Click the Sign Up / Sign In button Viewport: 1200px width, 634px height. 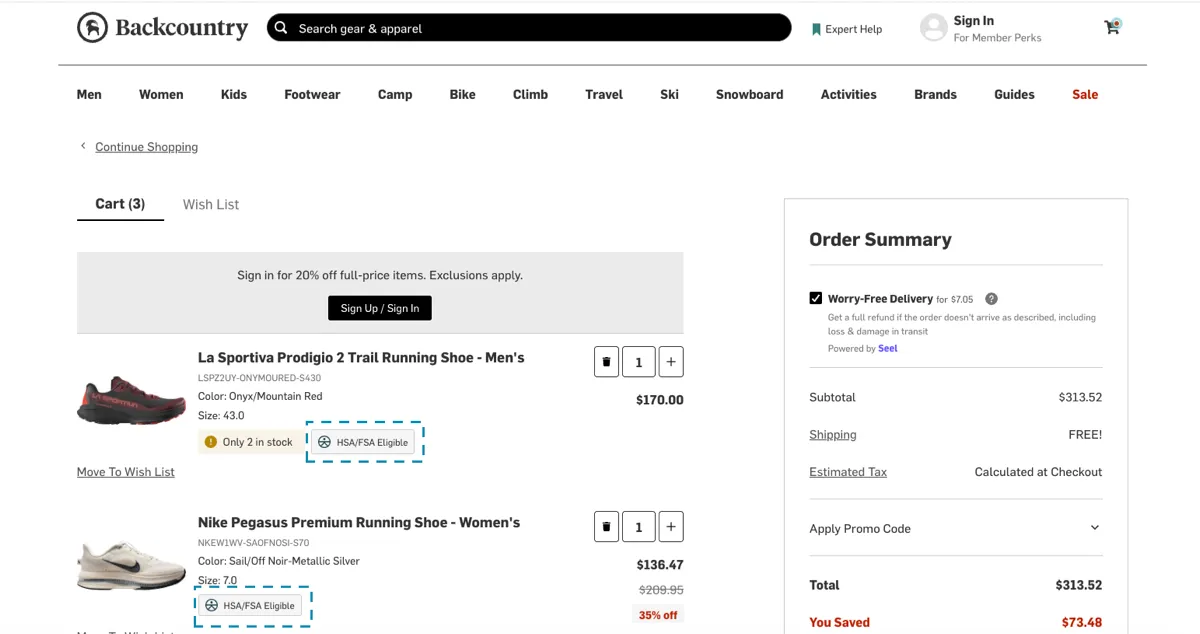[x=380, y=308]
